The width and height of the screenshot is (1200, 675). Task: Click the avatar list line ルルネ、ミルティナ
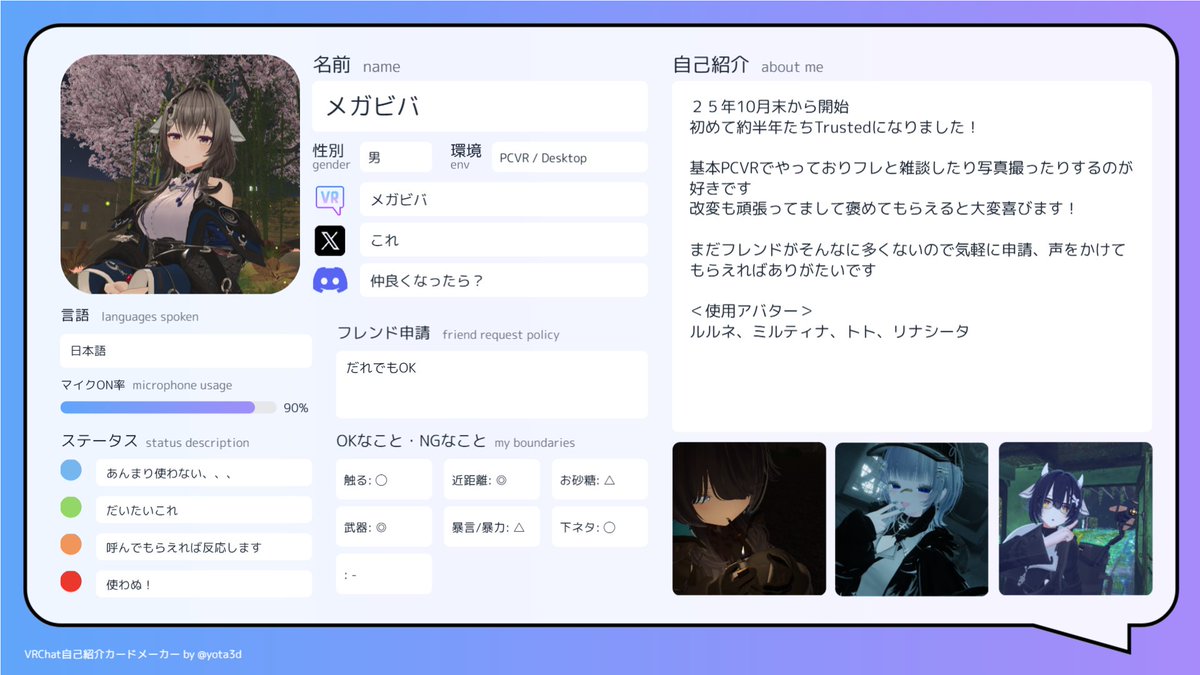click(829, 331)
